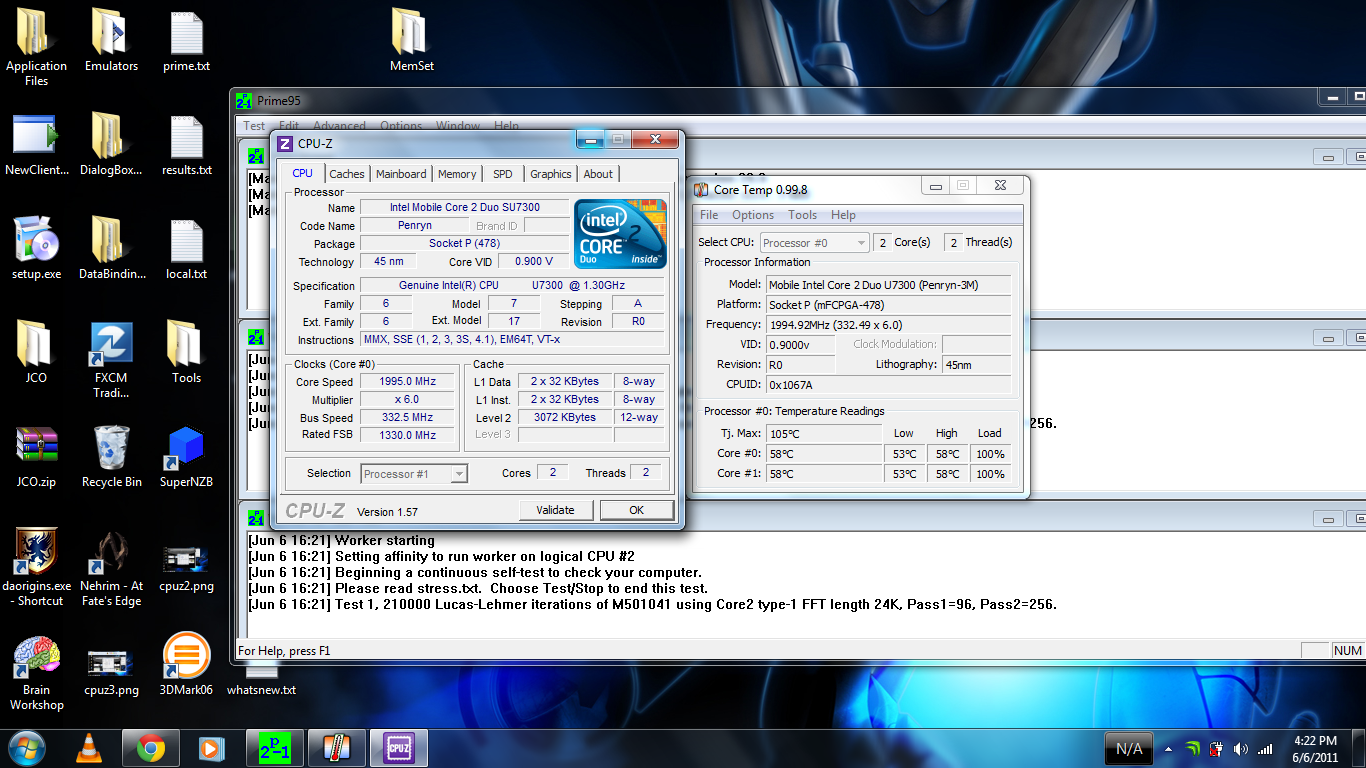Open the Emulators desktop folder
Viewport: 1366px width, 768px height.
pyautogui.click(x=111, y=40)
